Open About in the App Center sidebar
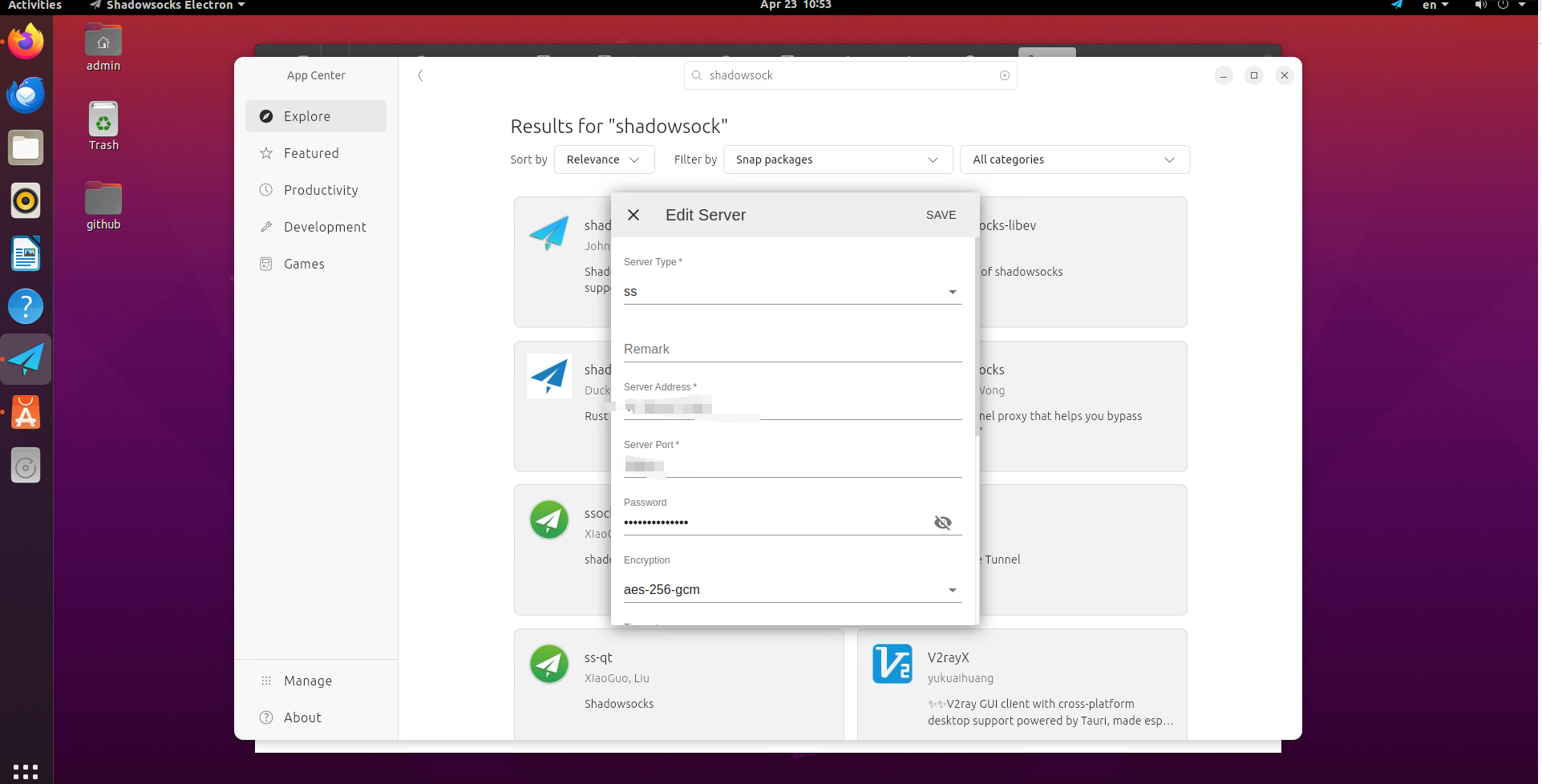1542x784 pixels. point(302,717)
